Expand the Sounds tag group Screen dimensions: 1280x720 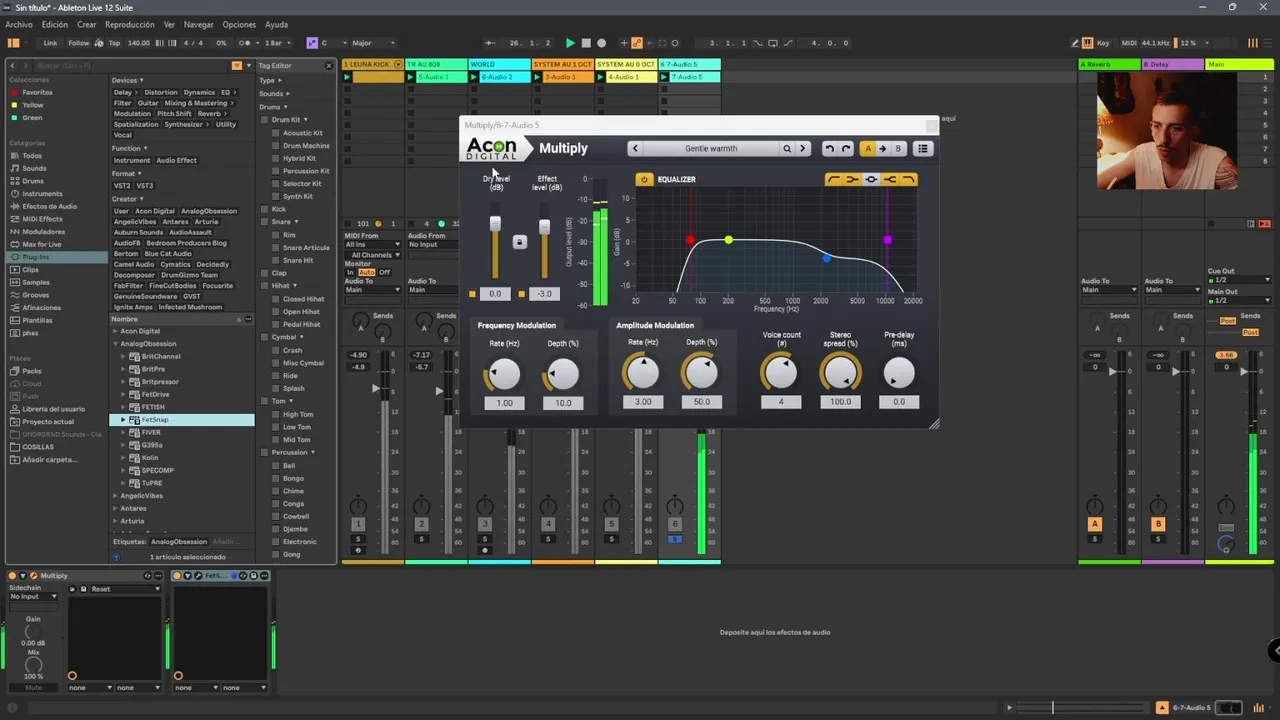click(288, 94)
